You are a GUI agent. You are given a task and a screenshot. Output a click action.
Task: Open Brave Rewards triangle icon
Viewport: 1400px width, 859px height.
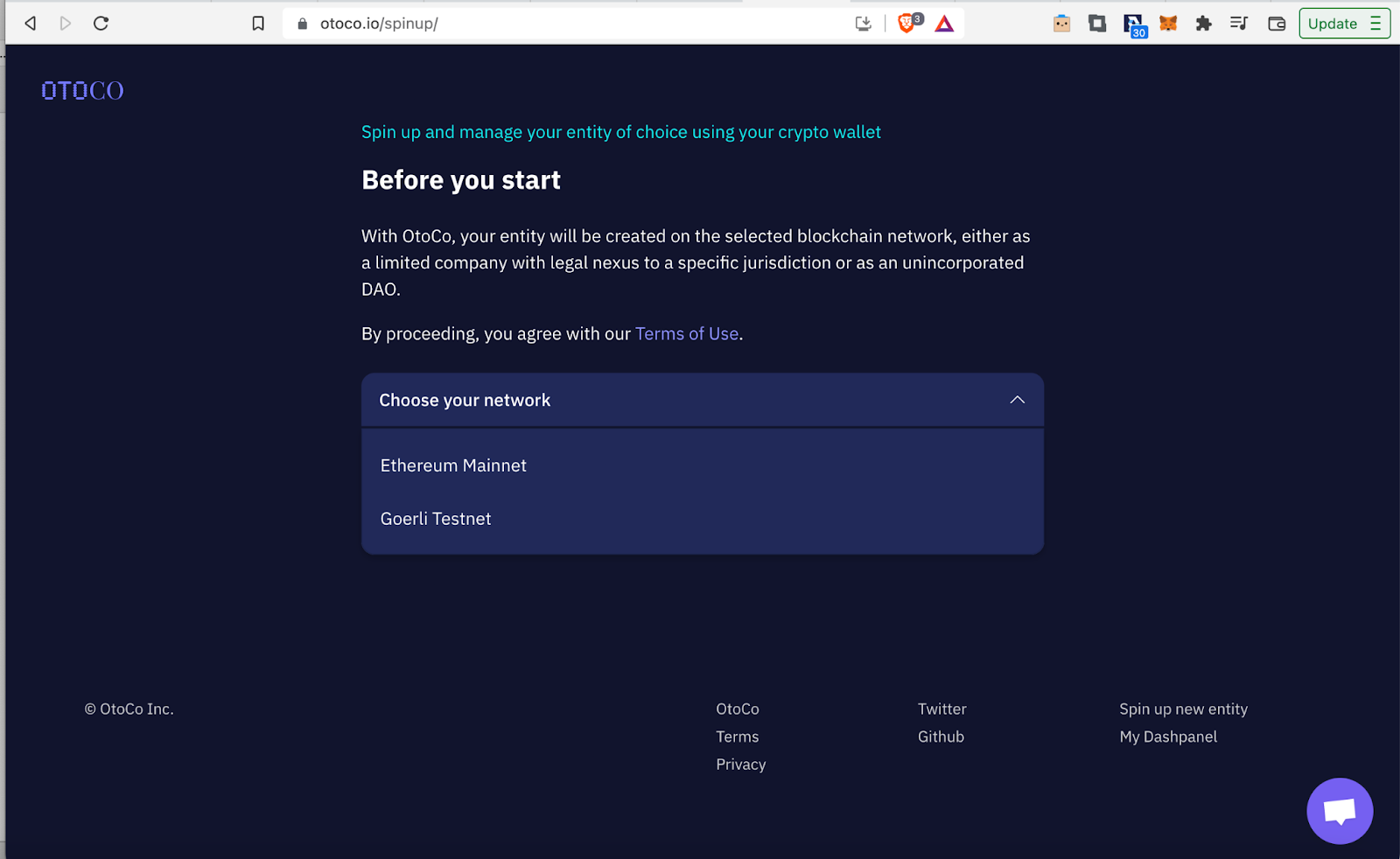click(x=944, y=24)
